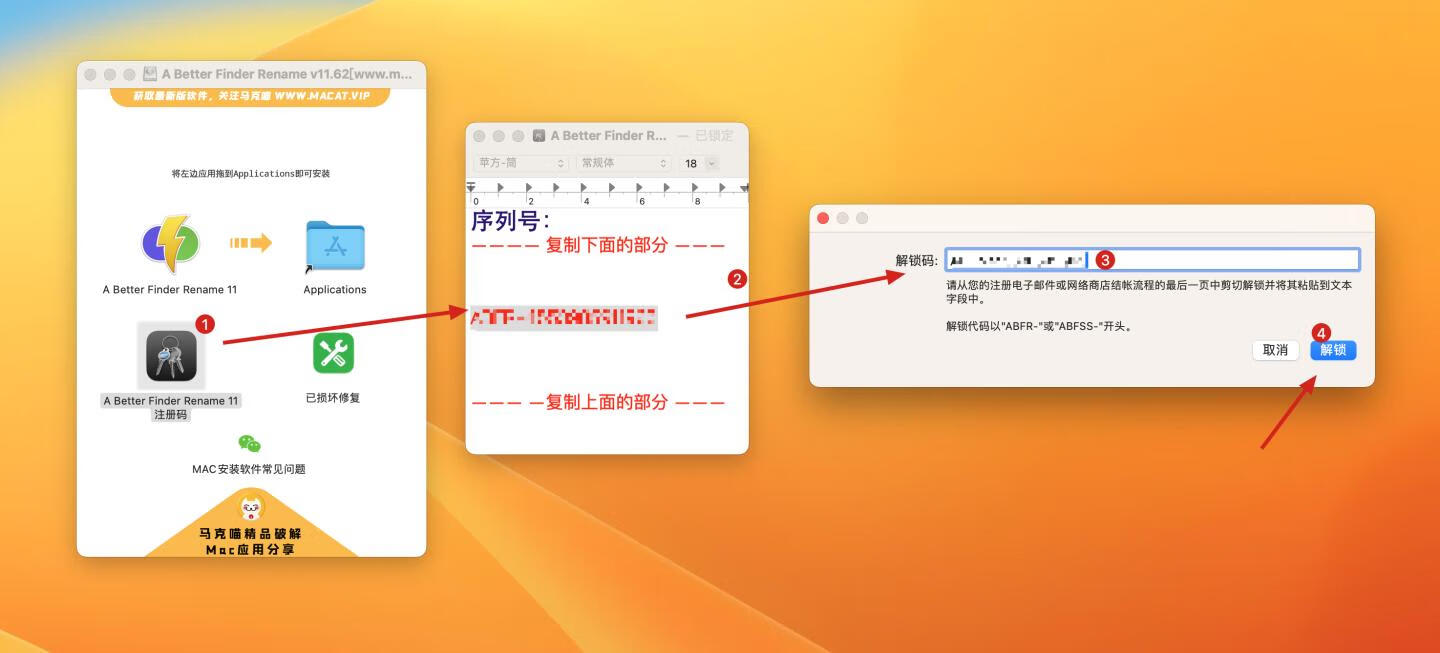
Task: Click the ruler in the text editor window
Action: 607,193
